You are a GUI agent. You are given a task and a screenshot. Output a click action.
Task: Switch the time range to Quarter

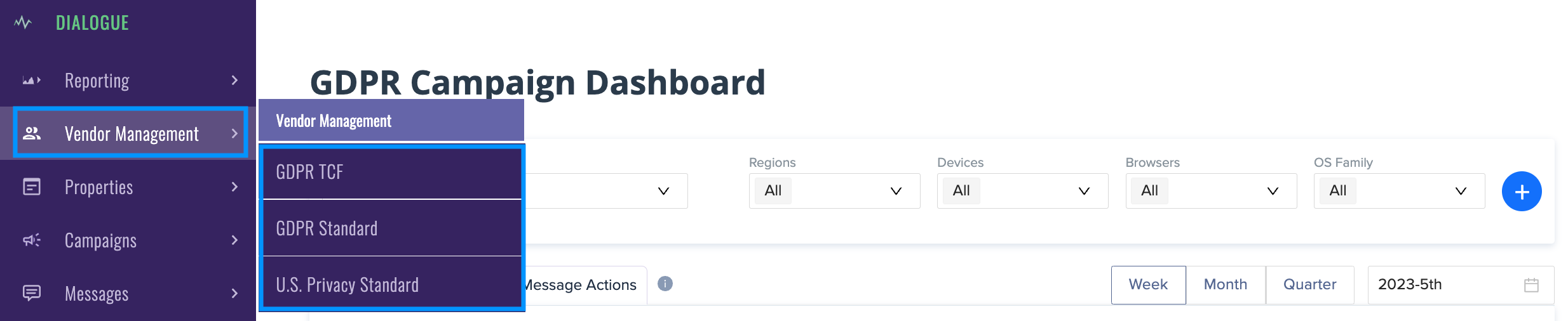[1310, 285]
